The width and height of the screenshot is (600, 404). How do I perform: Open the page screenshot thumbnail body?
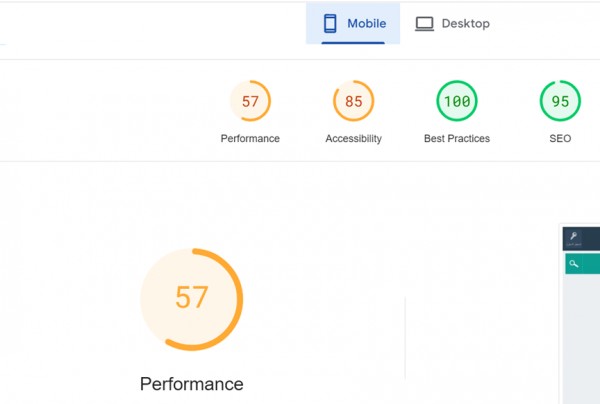coord(582,340)
